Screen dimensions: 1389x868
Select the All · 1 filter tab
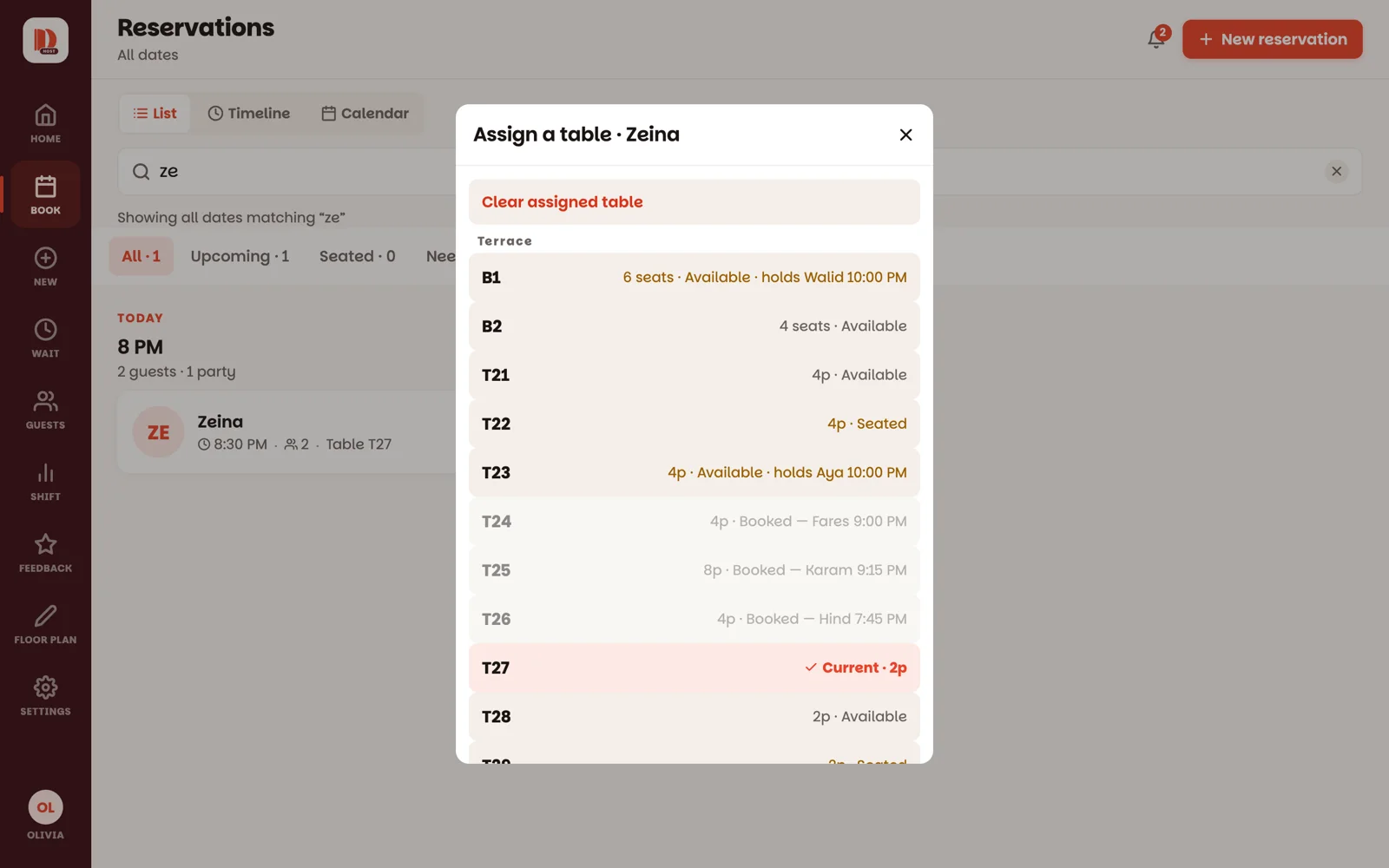click(141, 256)
